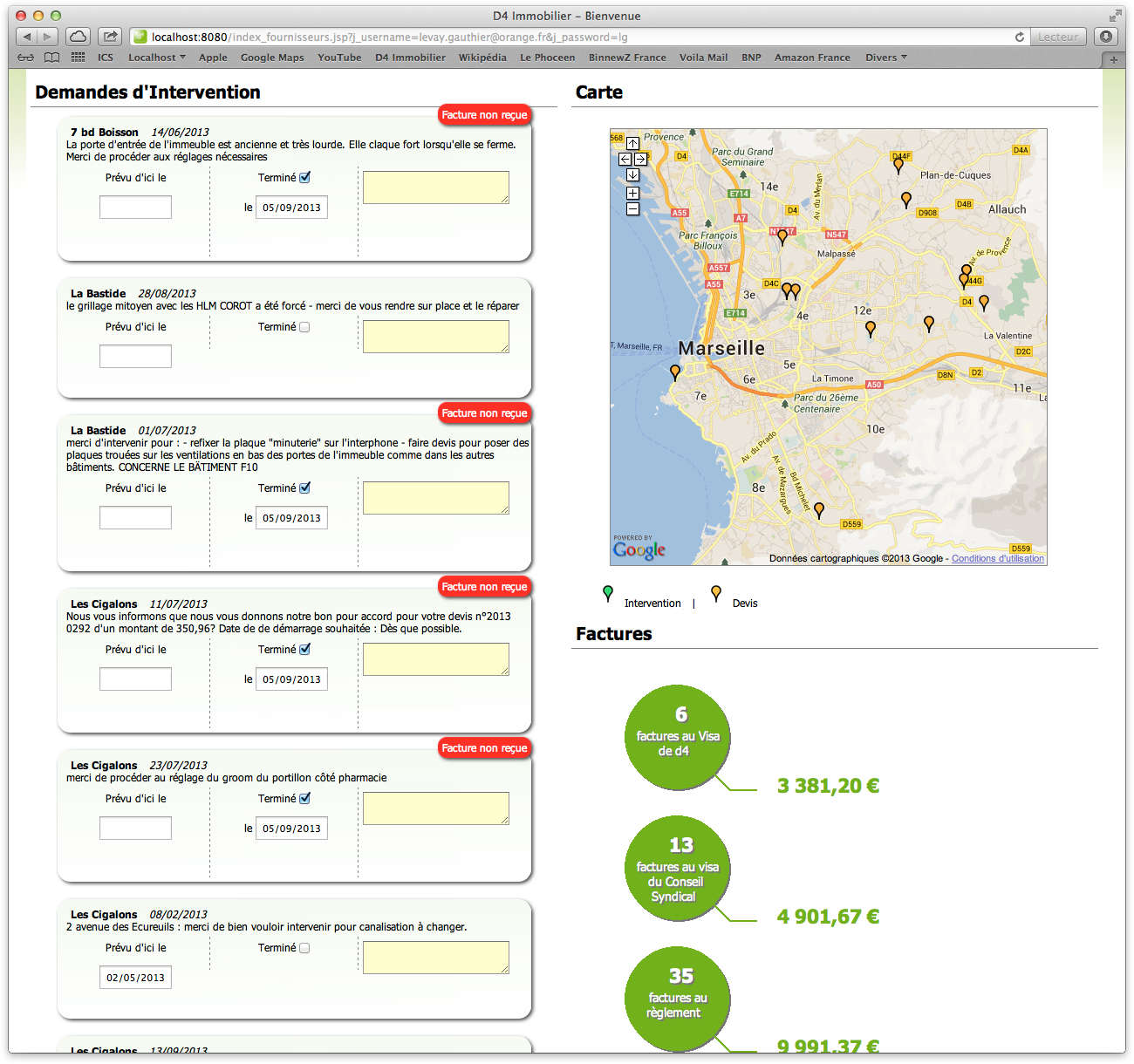This screenshot has height=1064, width=1134.
Task: Pan the map up with arrow control
Action: tap(632, 143)
